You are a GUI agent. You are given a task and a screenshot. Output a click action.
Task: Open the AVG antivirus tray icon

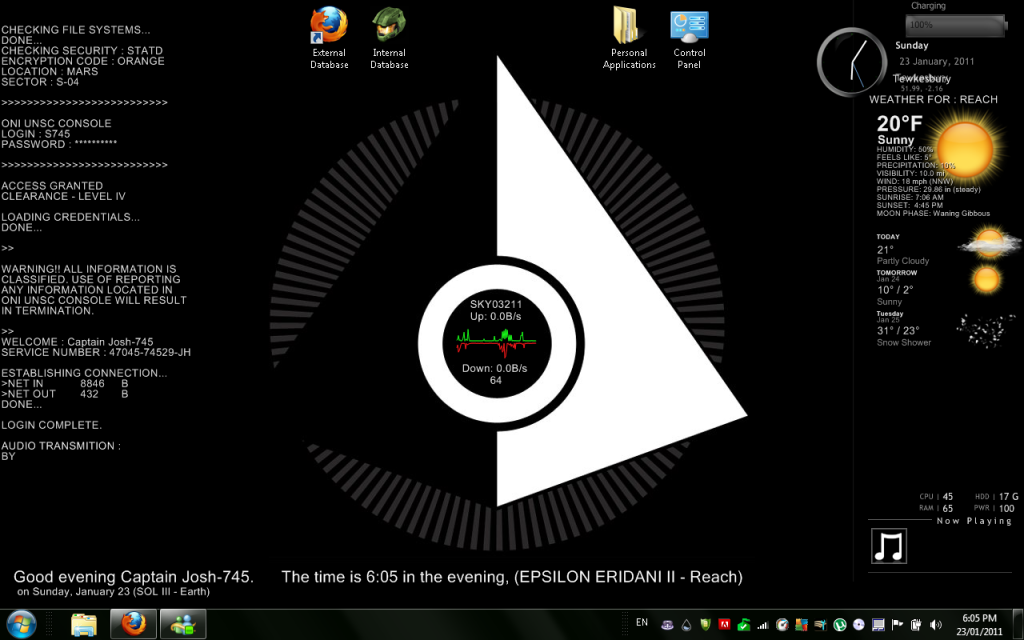point(801,625)
